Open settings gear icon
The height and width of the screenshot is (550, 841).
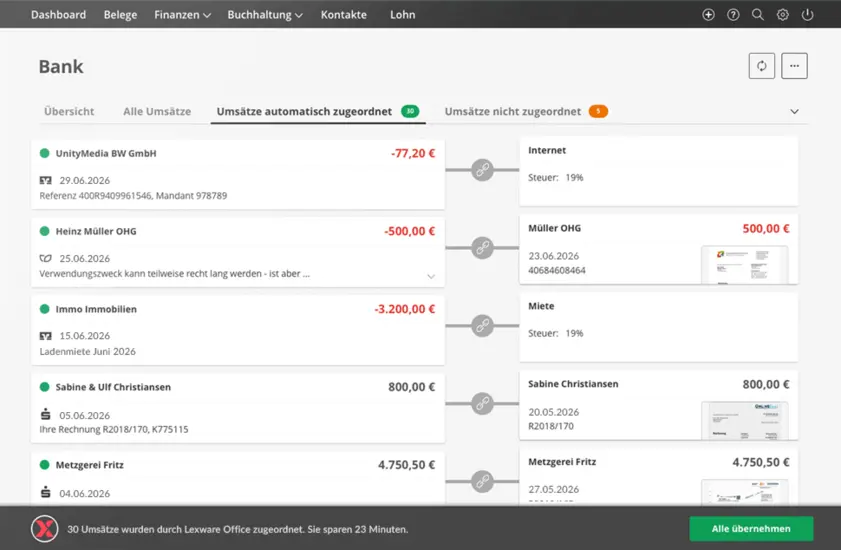783,15
